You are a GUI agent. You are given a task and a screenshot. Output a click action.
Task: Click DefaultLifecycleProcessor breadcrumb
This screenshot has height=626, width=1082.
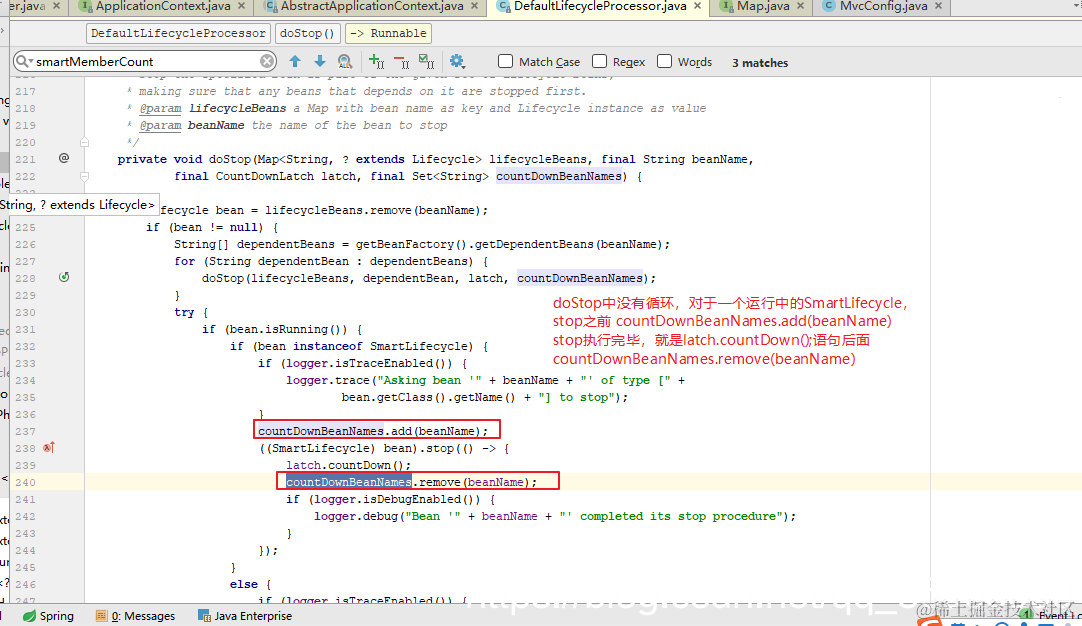click(x=178, y=33)
